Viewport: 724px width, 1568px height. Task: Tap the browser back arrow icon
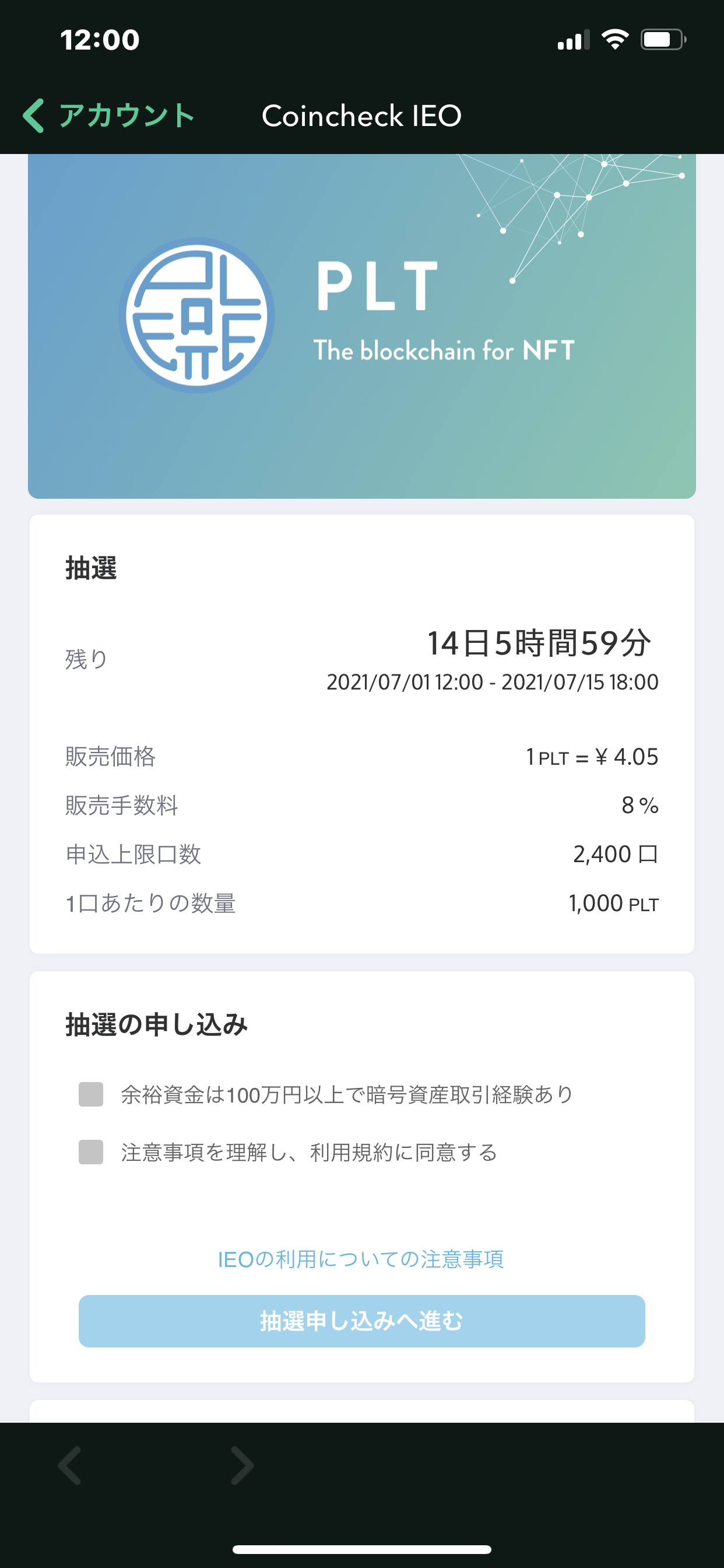(69, 1466)
